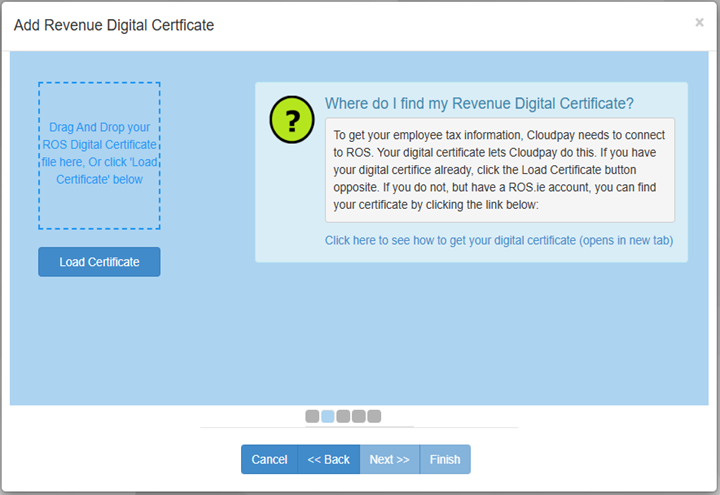Screen dimensions: 720x495
Task: Jump to the third step indicator square
Action: (343, 416)
